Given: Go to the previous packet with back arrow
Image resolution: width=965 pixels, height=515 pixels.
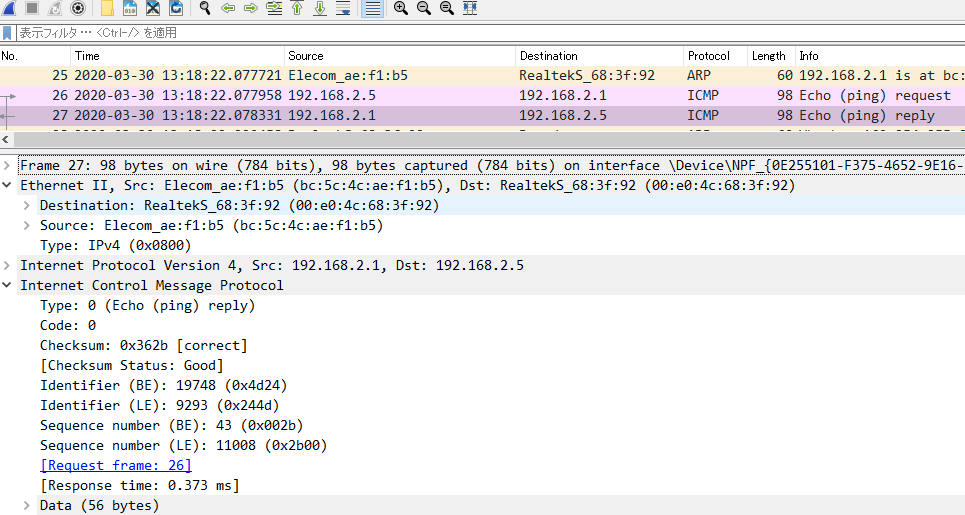Looking at the screenshot, I should (228, 8).
